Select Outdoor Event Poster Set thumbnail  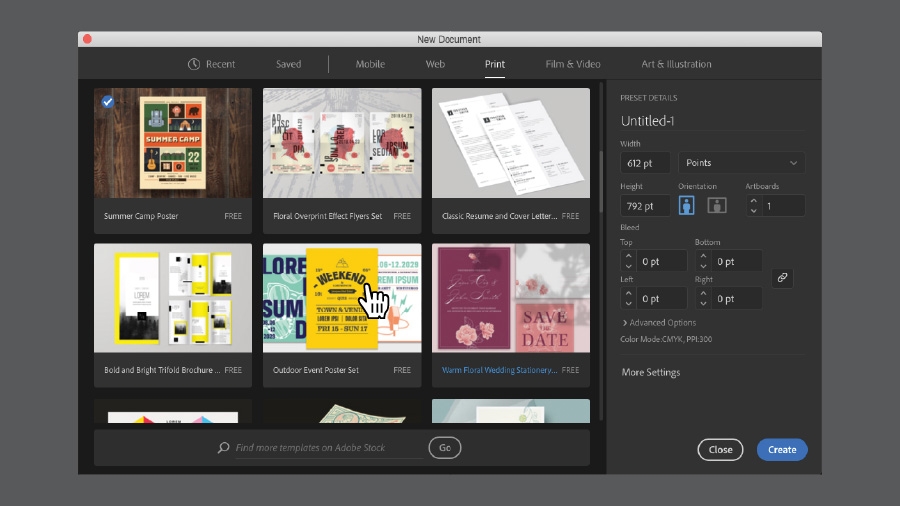click(x=342, y=298)
